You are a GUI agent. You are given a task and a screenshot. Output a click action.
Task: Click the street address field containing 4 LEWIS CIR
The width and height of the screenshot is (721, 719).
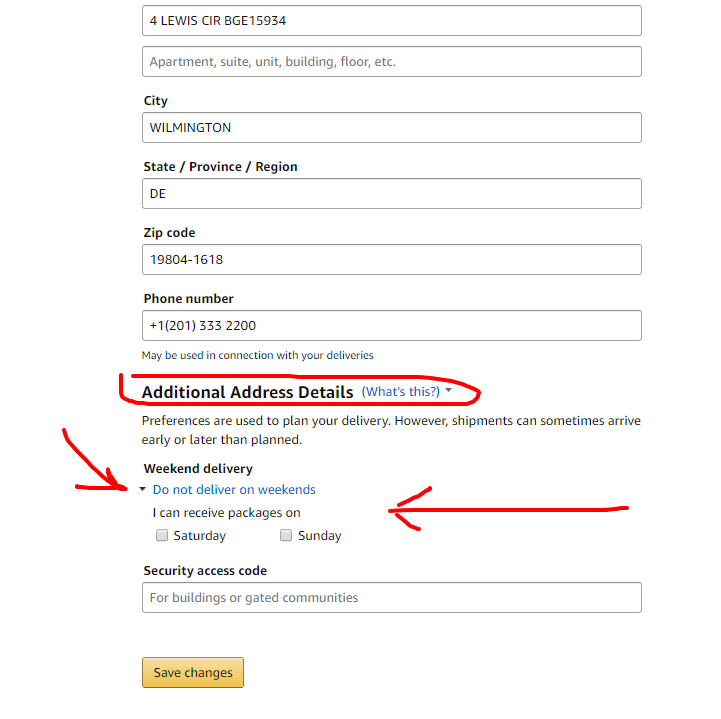391,20
